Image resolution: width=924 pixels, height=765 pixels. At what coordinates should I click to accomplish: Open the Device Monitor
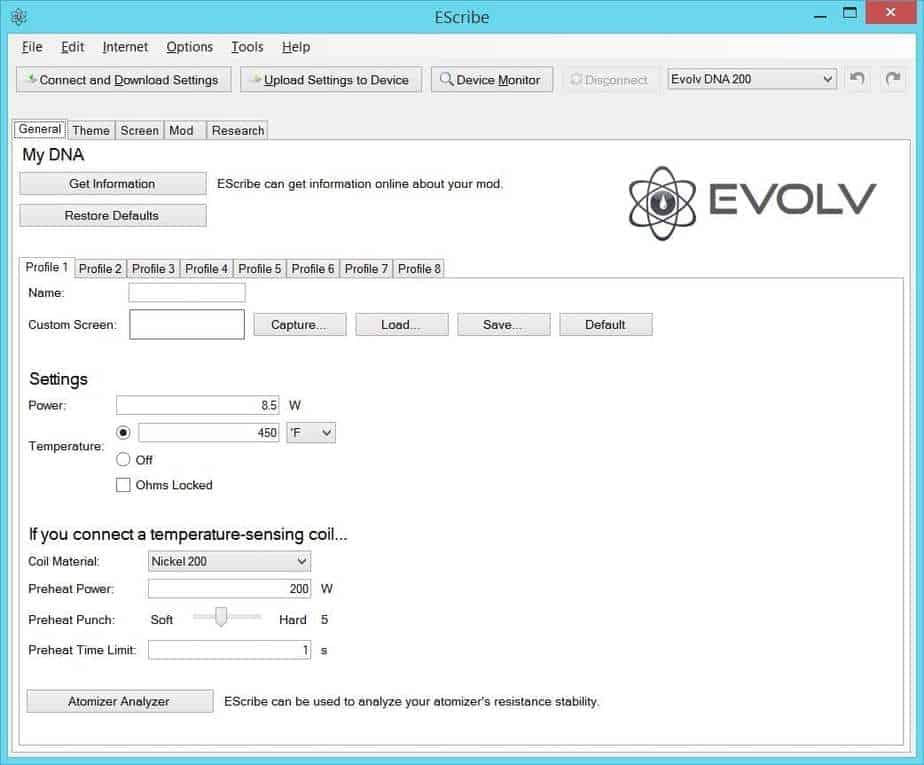tap(492, 80)
